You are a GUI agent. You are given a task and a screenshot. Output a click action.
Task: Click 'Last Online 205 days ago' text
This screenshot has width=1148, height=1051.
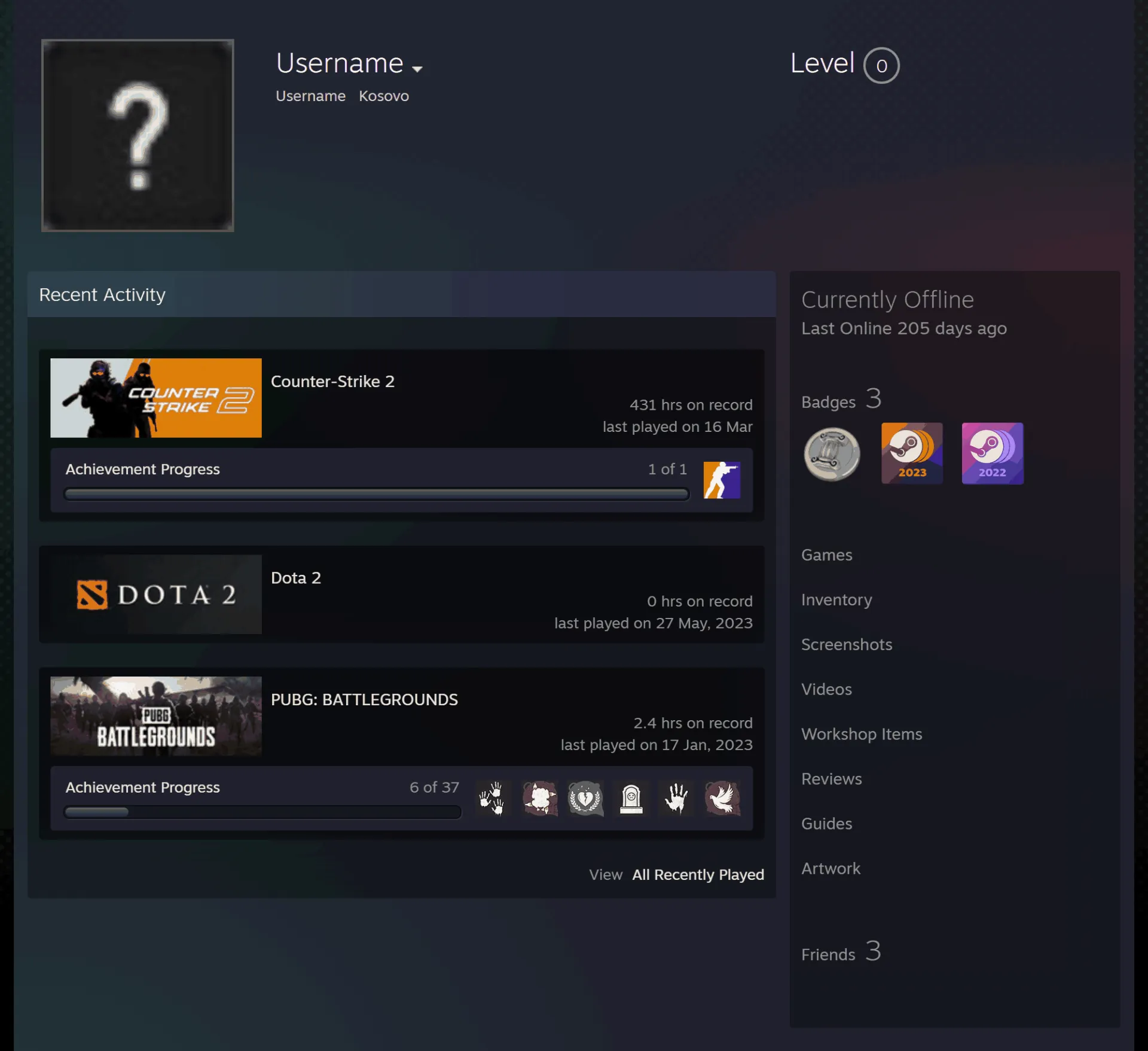click(x=903, y=329)
